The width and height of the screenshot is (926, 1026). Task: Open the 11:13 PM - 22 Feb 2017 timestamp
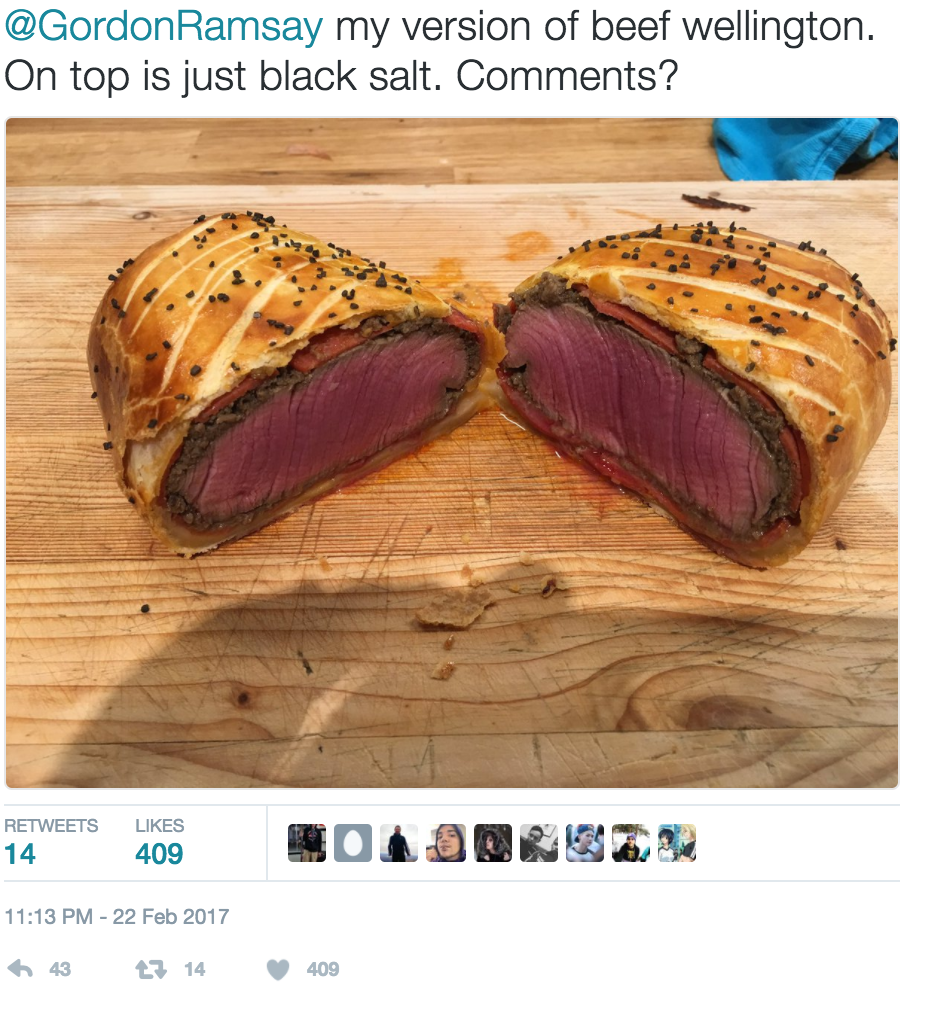click(x=117, y=916)
